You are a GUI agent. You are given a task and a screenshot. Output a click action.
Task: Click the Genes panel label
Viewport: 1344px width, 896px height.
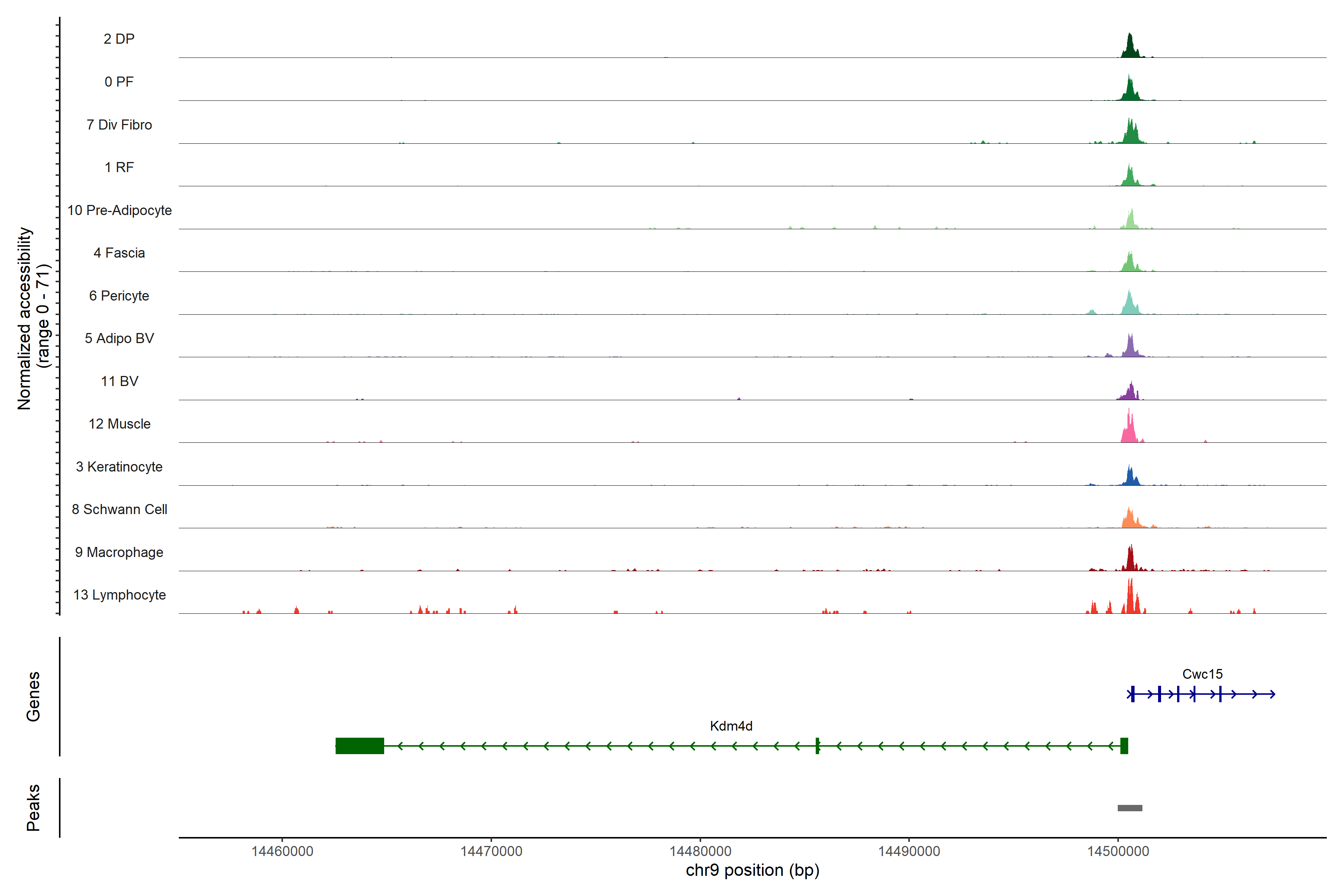(x=33, y=696)
